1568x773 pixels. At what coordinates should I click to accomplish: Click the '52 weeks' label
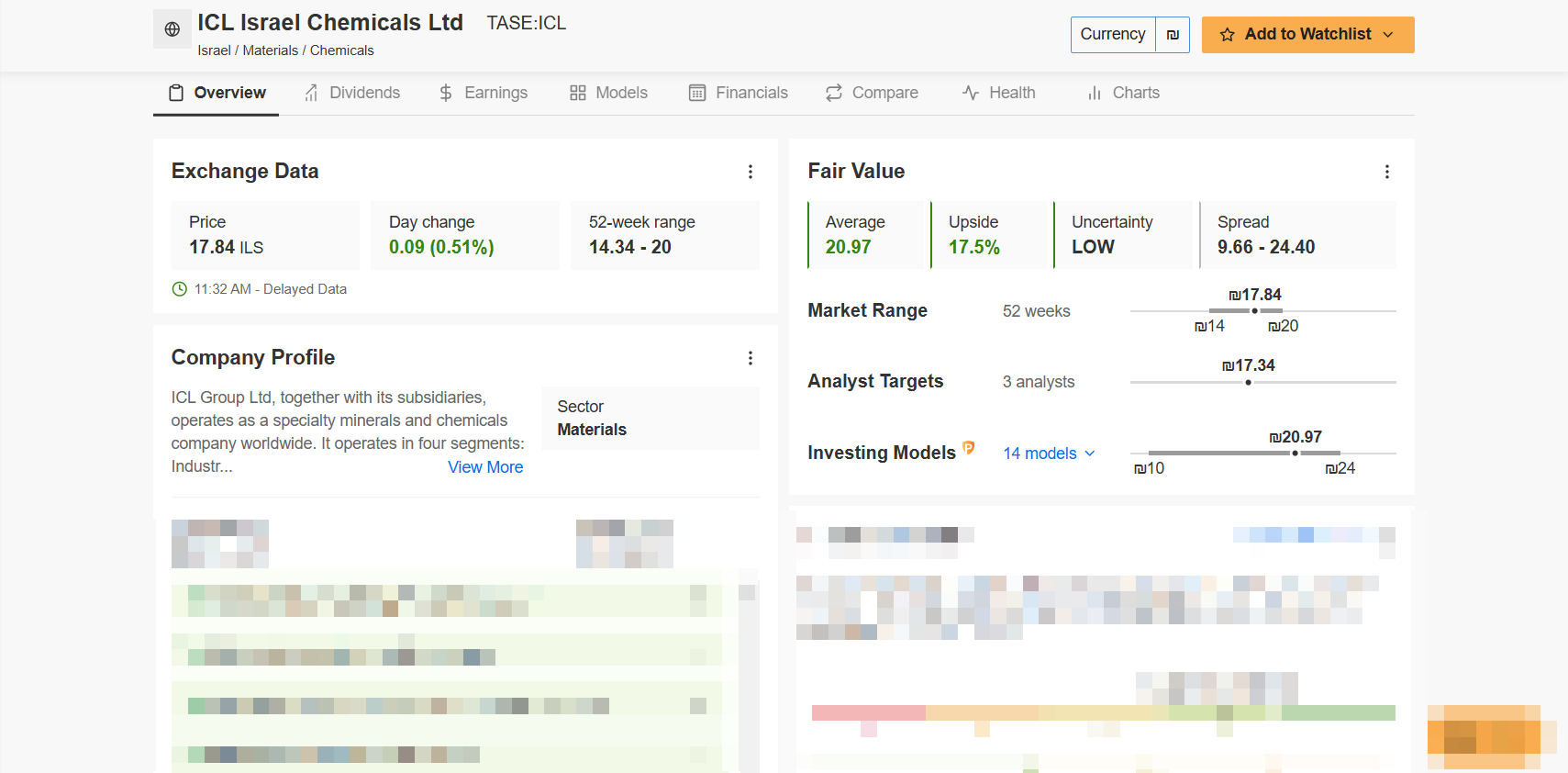click(1037, 311)
